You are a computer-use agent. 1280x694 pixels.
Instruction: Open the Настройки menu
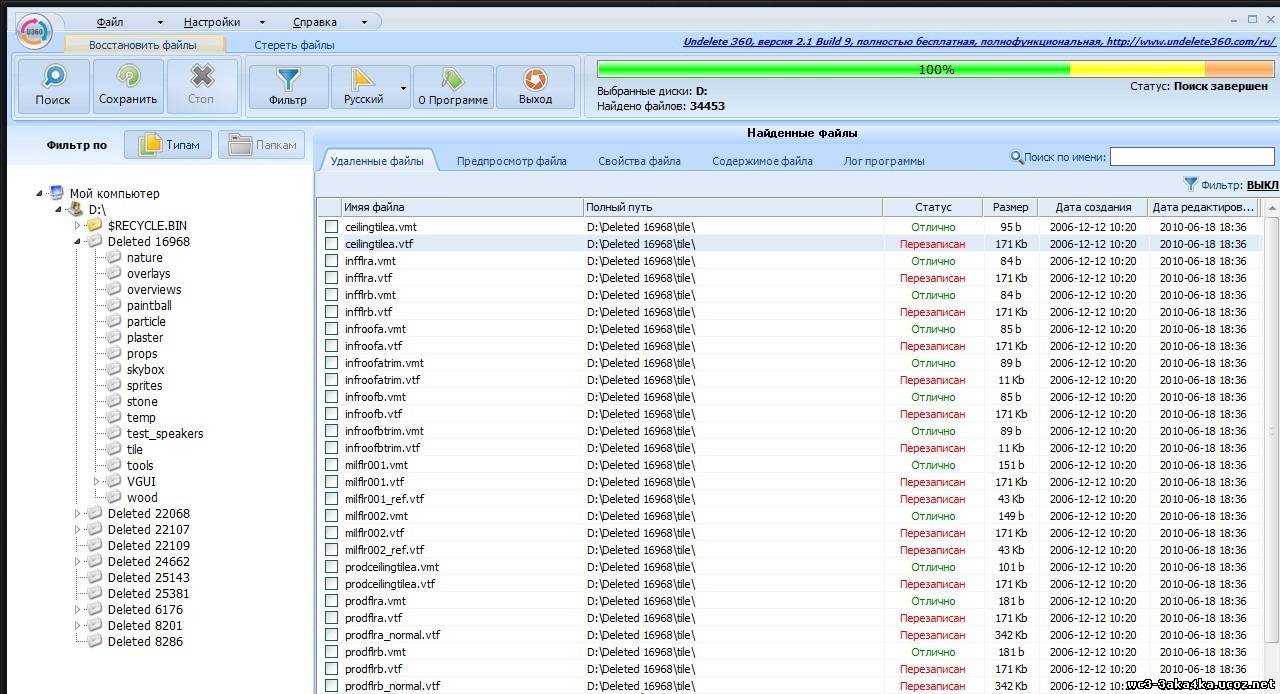(214, 22)
